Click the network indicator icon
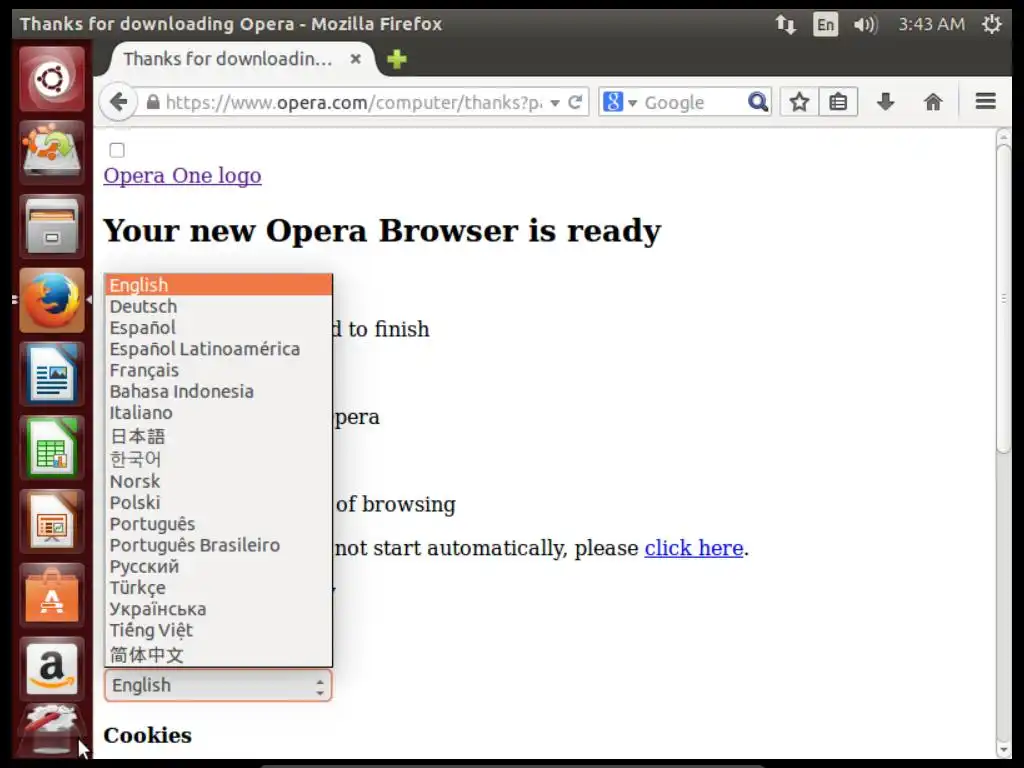 pyautogui.click(x=786, y=25)
